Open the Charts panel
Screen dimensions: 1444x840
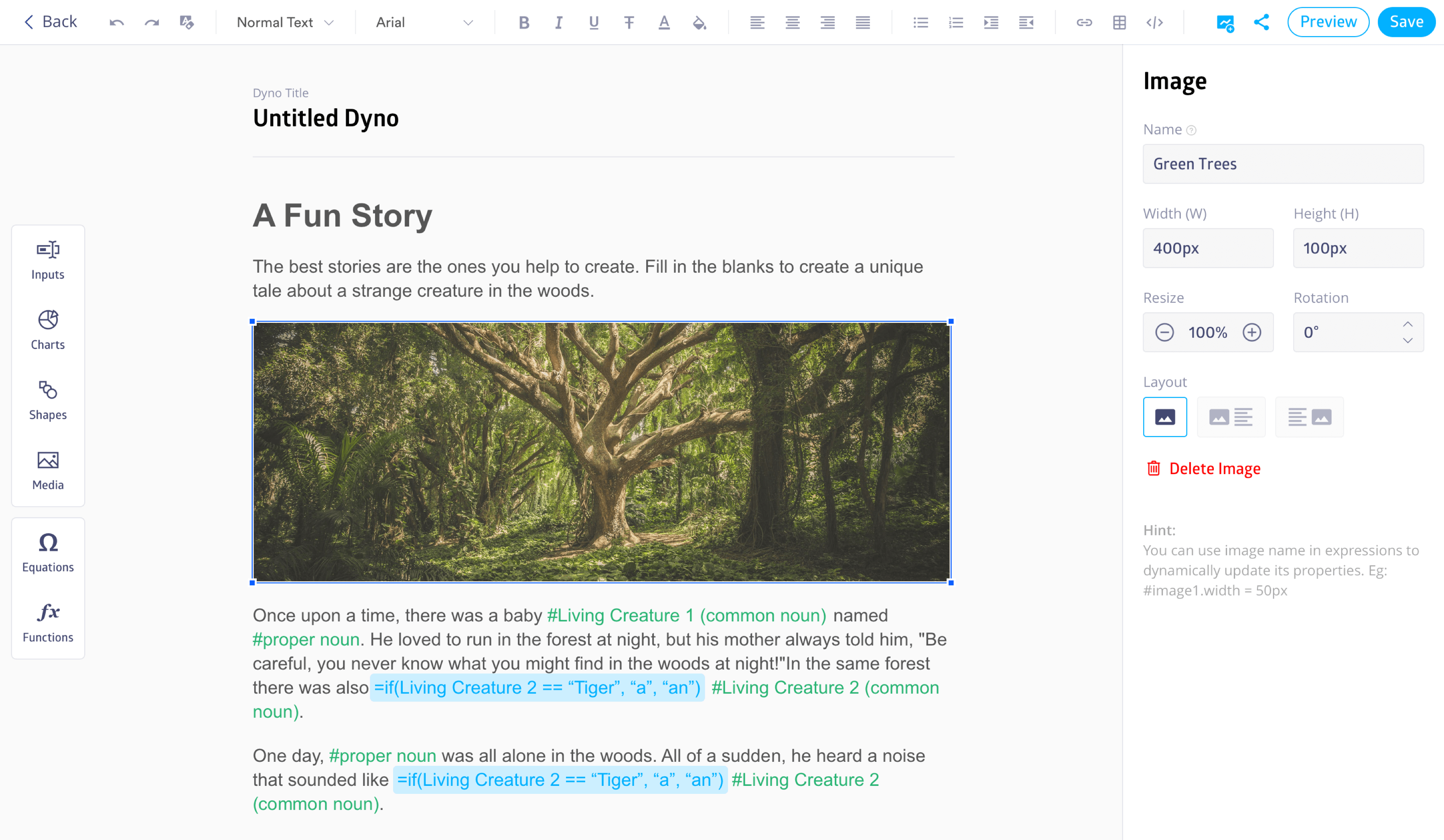pos(48,329)
